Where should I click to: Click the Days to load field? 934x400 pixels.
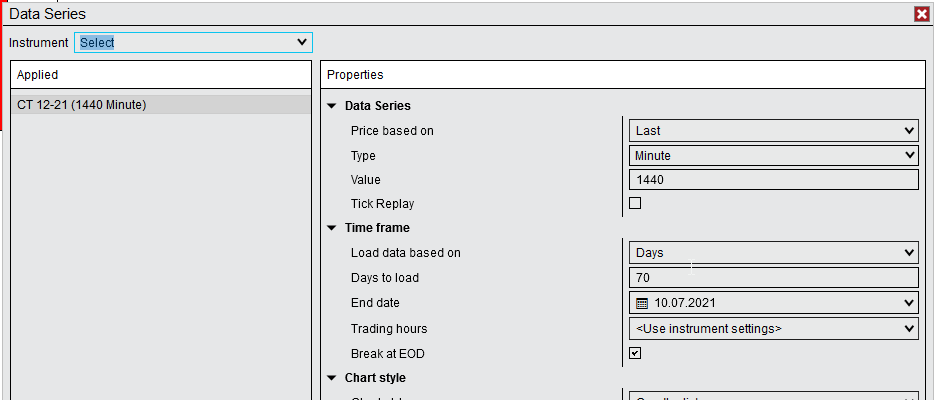[774, 277]
